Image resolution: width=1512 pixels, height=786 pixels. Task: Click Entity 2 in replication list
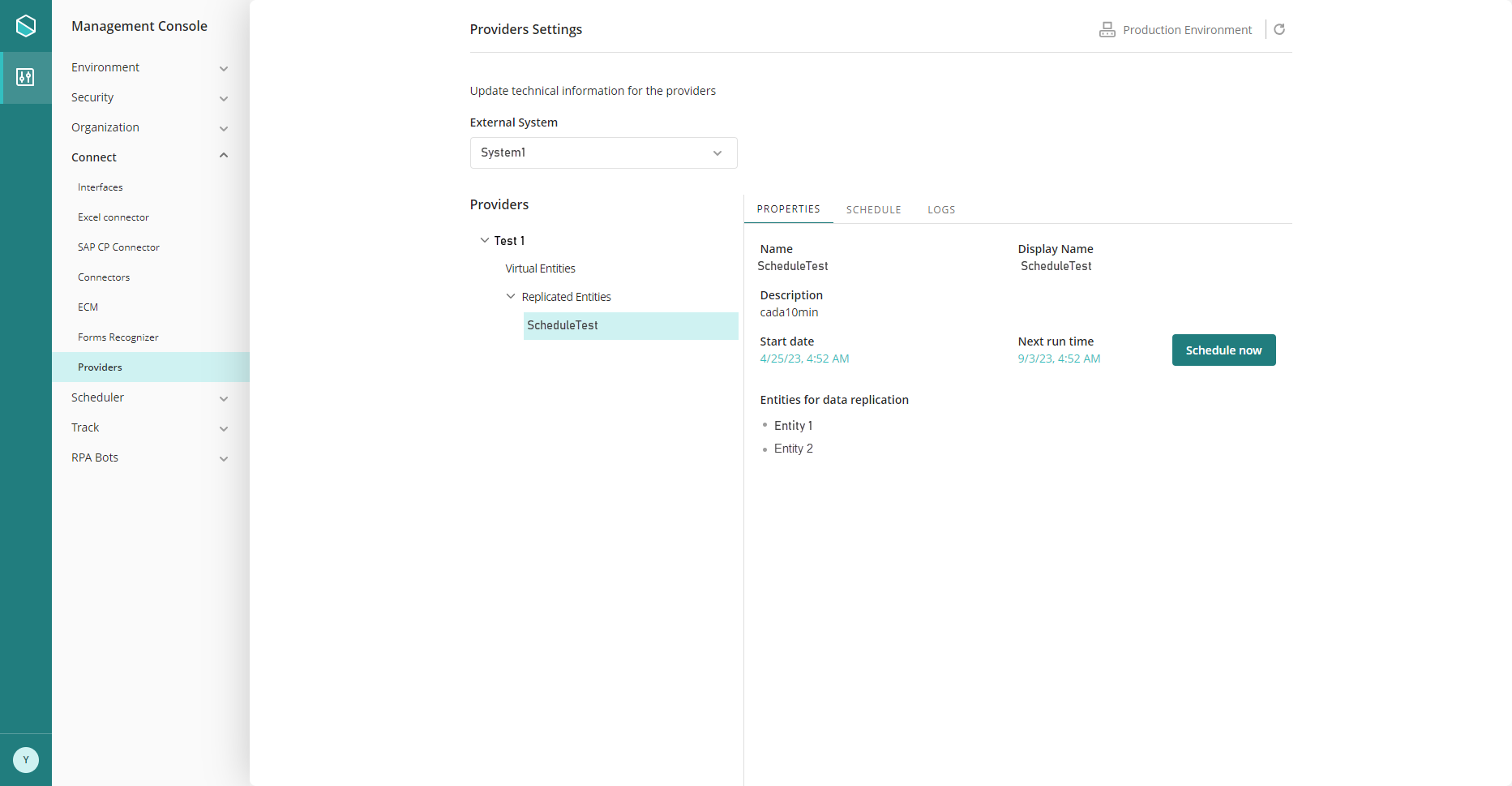coord(793,449)
